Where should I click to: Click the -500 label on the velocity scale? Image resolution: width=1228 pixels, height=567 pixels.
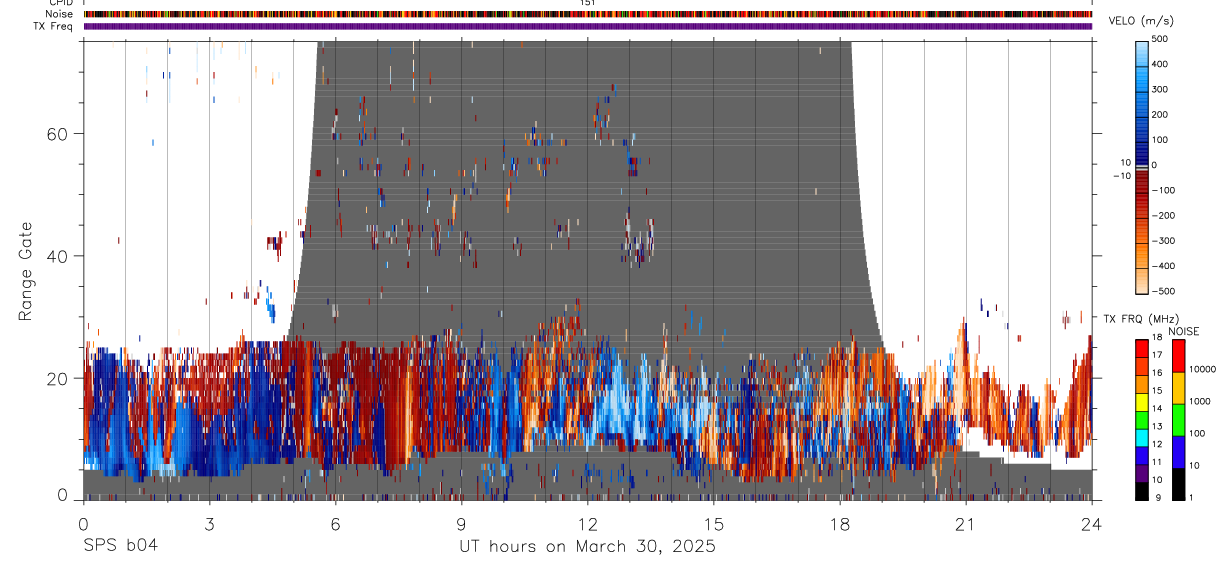point(1162,292)
